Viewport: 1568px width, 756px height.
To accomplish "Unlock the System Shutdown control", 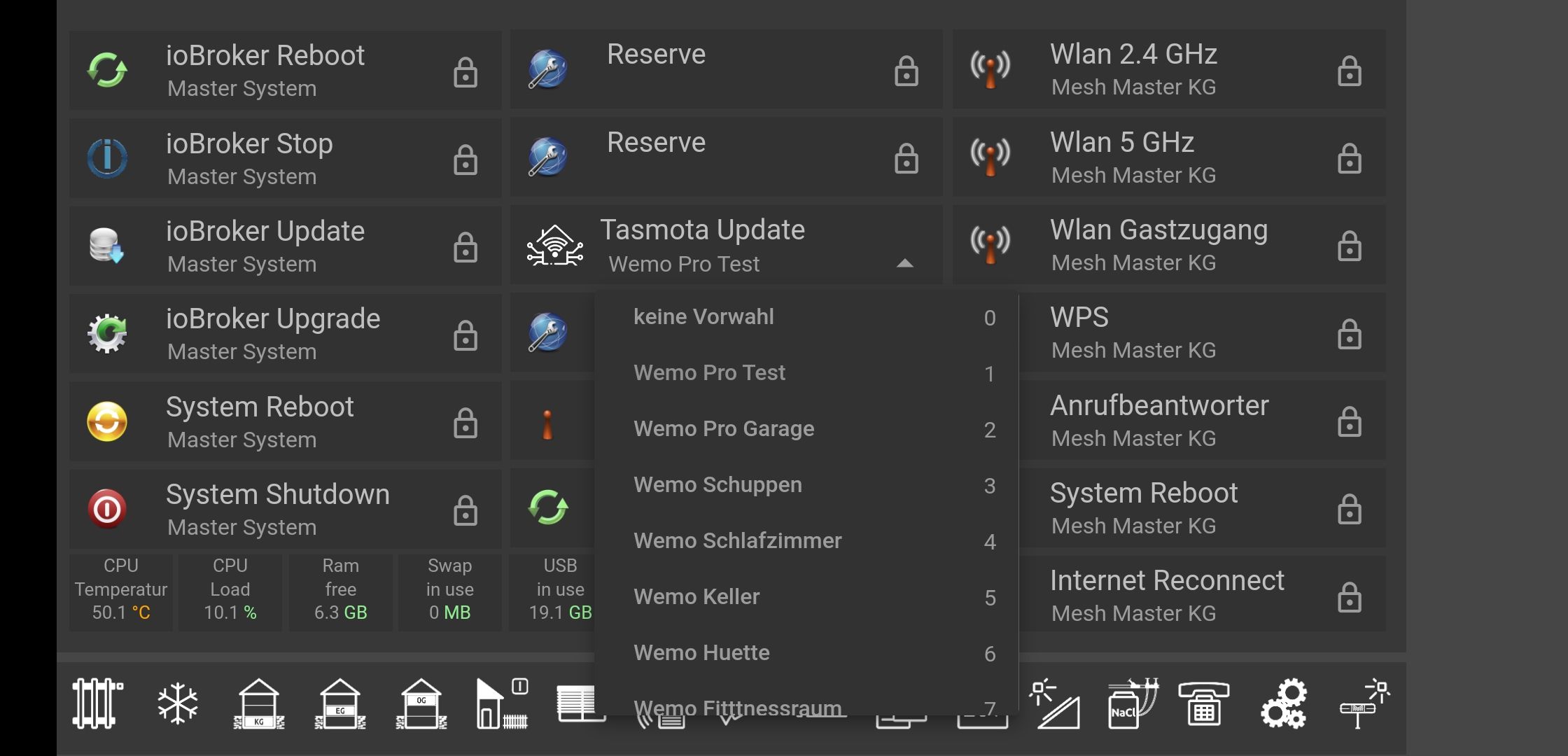I will 465,510.
